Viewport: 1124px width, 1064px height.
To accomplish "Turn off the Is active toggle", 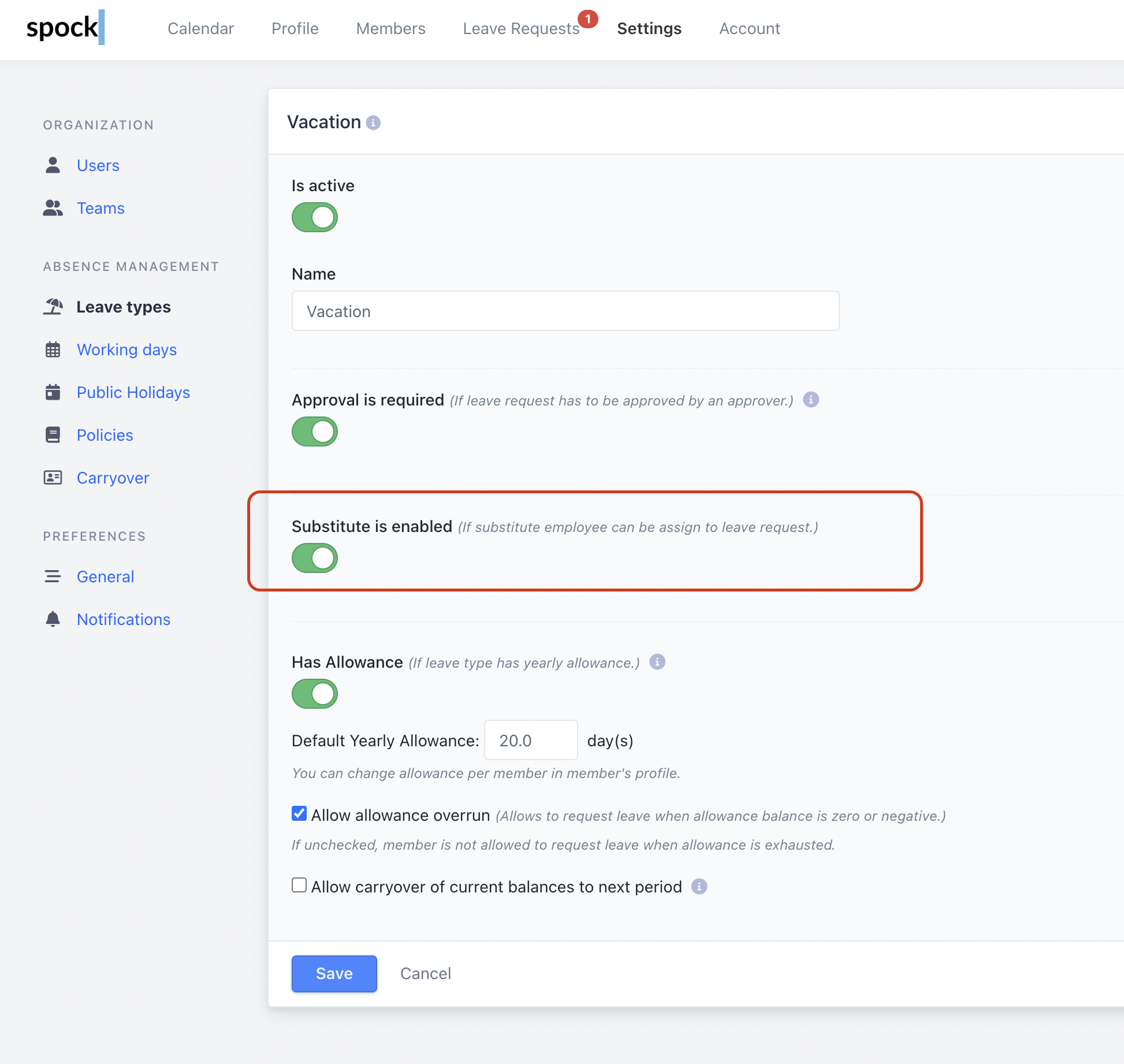I will pyautogui.click(x=315, y=217).
